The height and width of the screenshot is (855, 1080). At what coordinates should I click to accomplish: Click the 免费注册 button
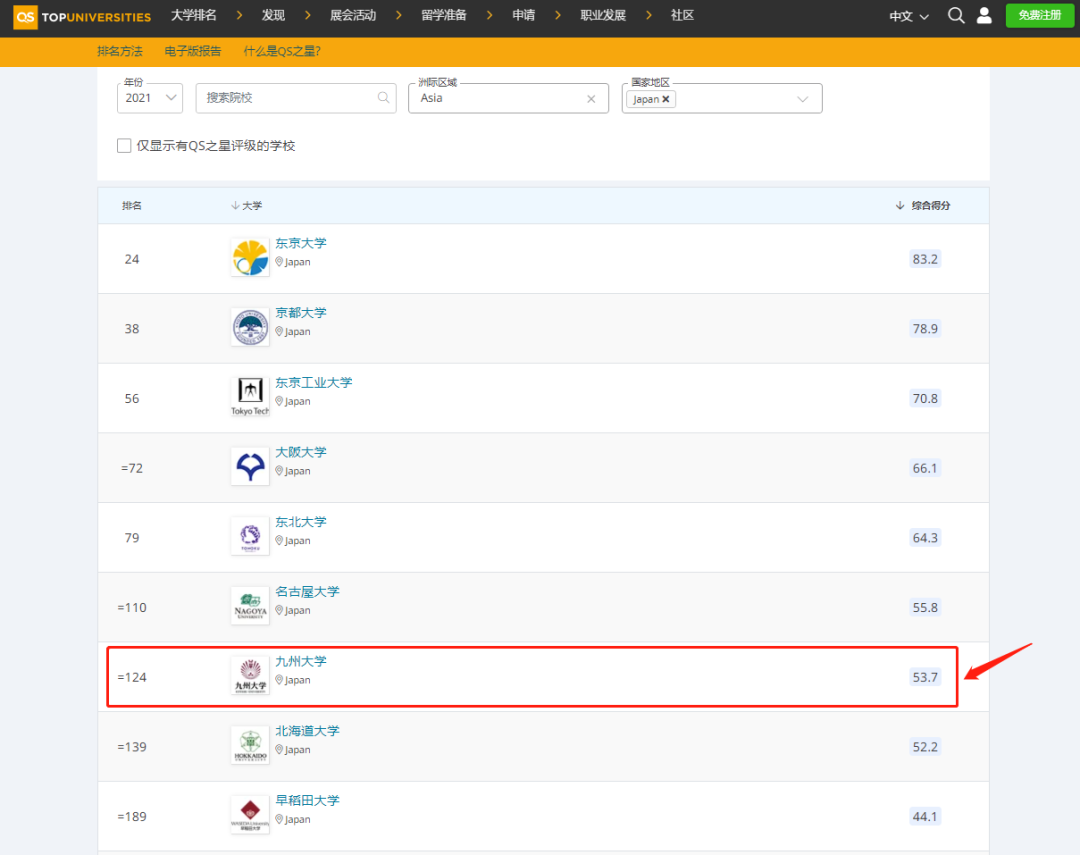coord(1039,15)
